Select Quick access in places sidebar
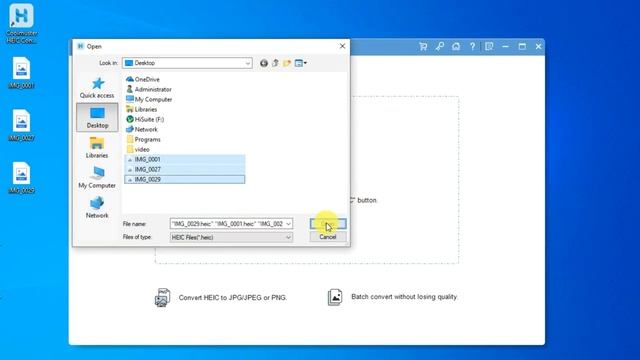640x360 pixels. tap(97, 88)
